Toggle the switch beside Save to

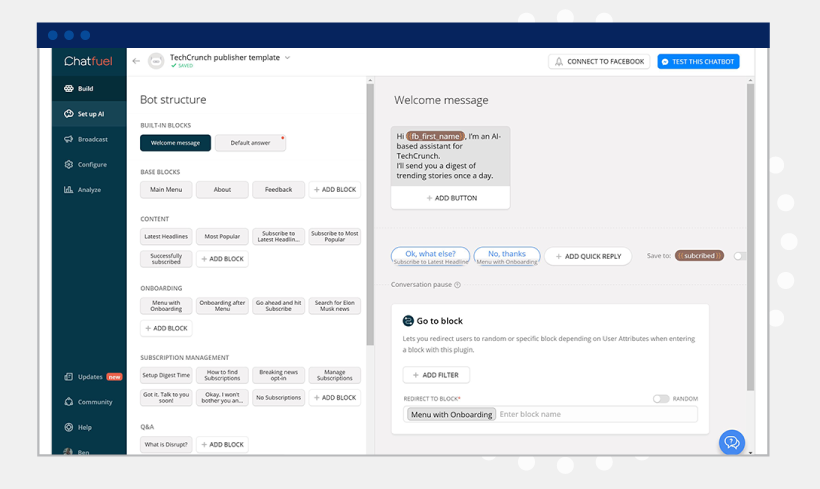pyautogui.click(x=739, y=256)
